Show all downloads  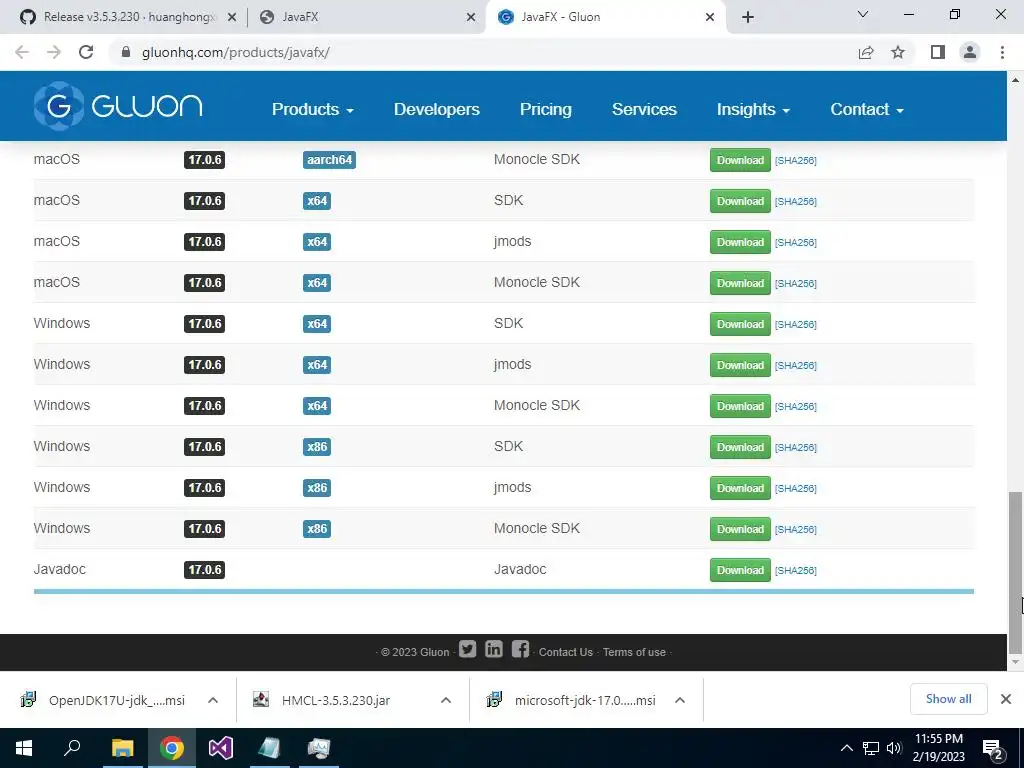click(948, 699)
